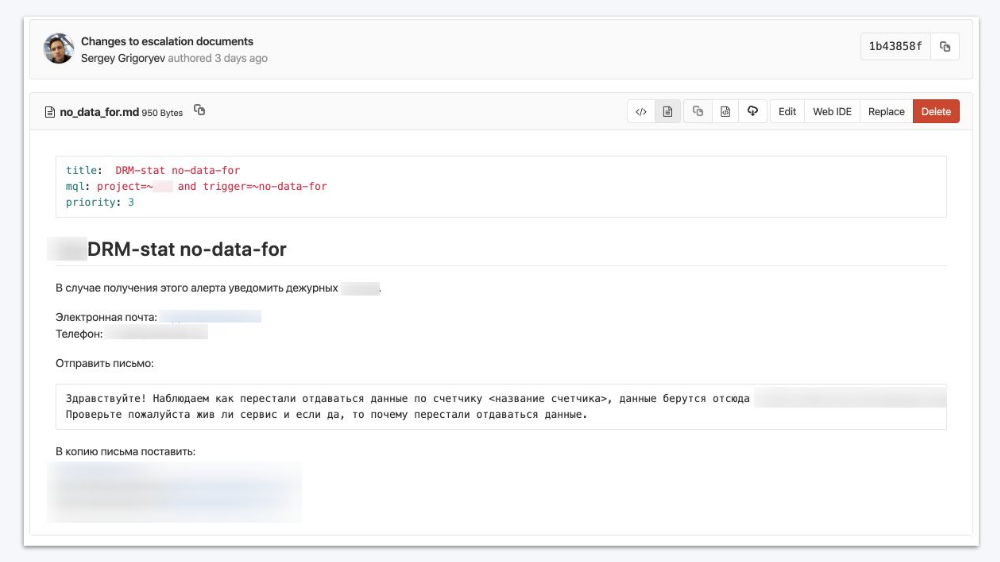Click the blurred email address link

(x=210, y=317)
